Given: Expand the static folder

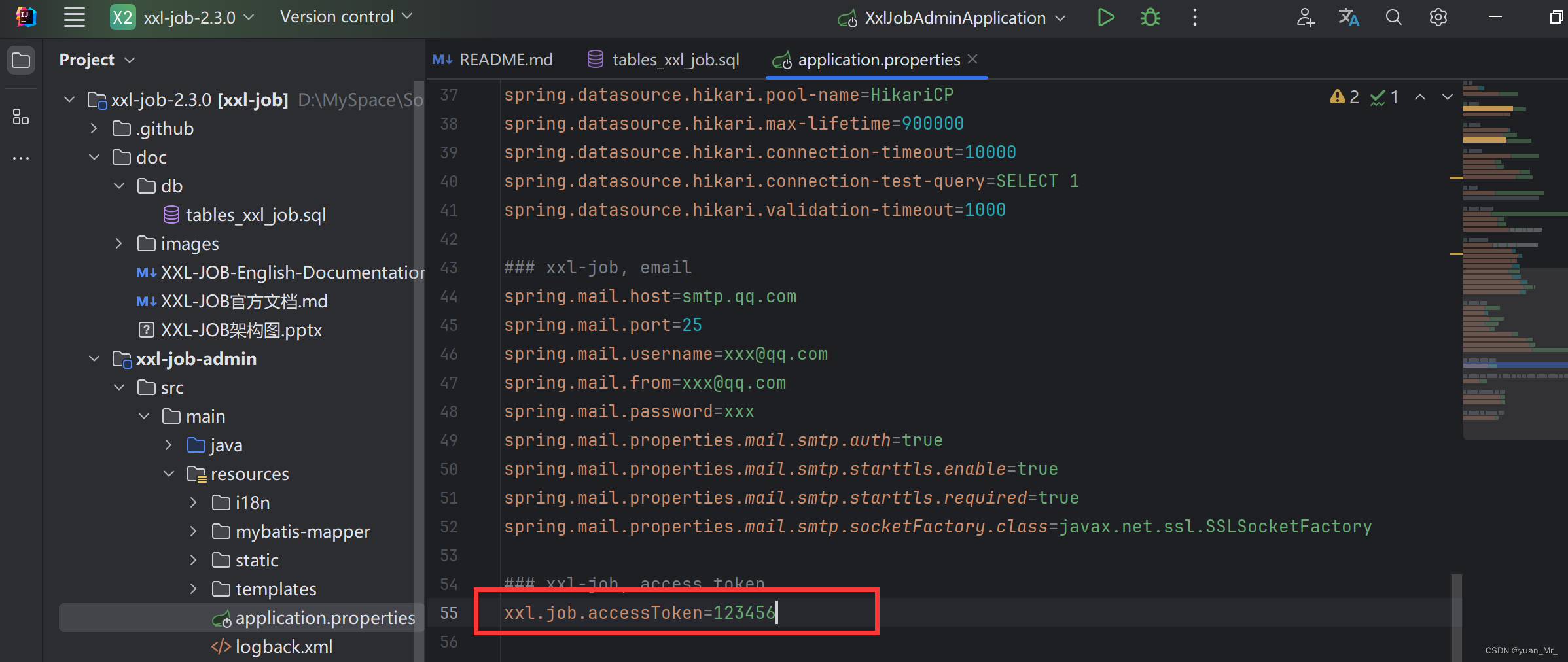Looking at the screenshot, I should [x=193, y=560].
